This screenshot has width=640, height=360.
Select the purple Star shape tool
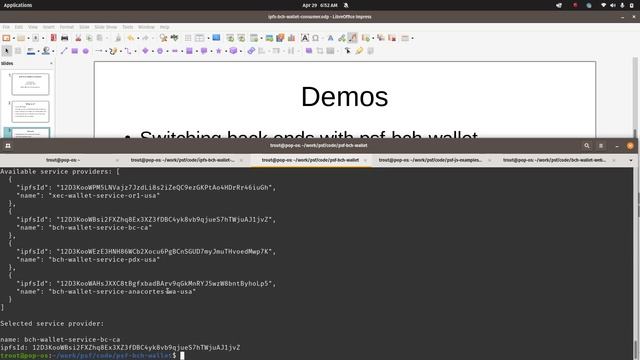pos(219,51)
